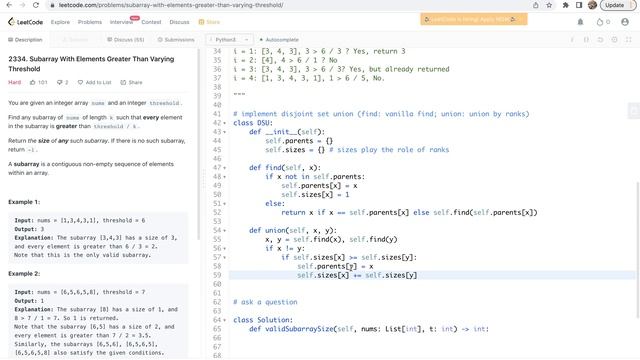Reset code with the revert arrow icon
The height and width of the screenshot is (360, 640).
pos(600,40)
